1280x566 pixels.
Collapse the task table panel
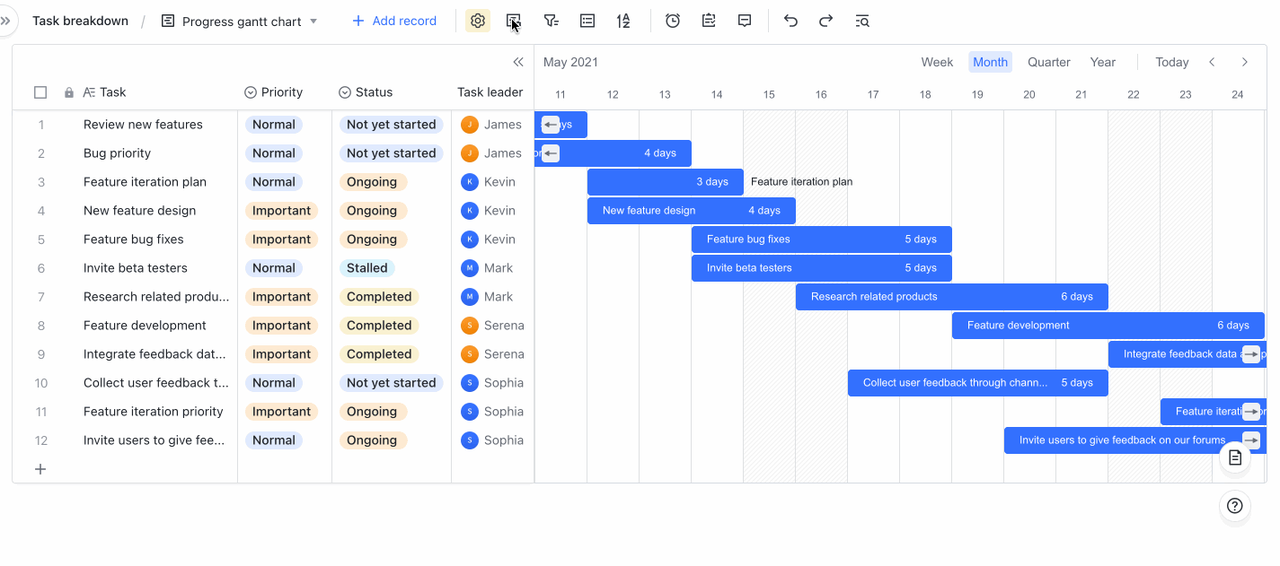click(518, 62)
